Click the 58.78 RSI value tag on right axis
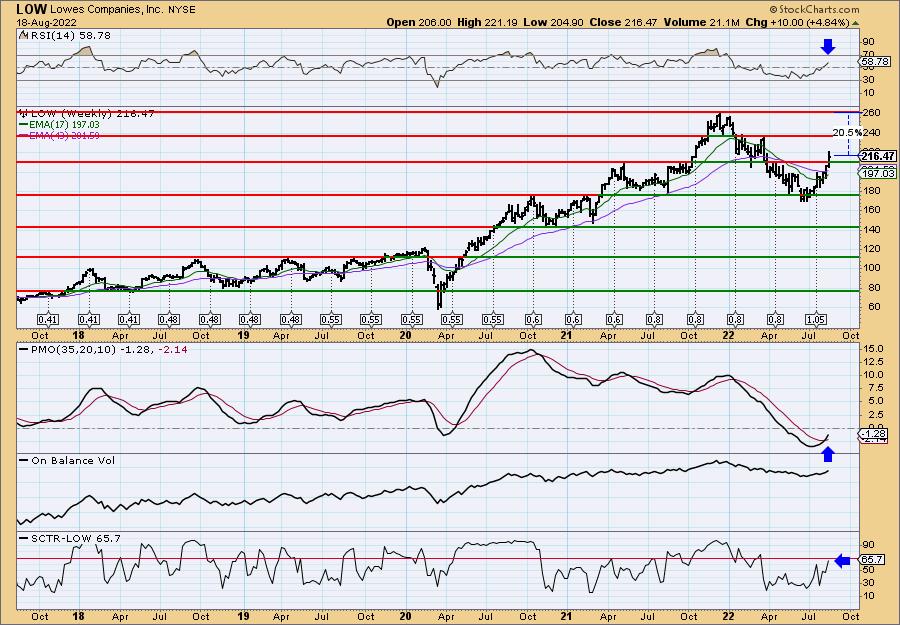 click(874, 61)
